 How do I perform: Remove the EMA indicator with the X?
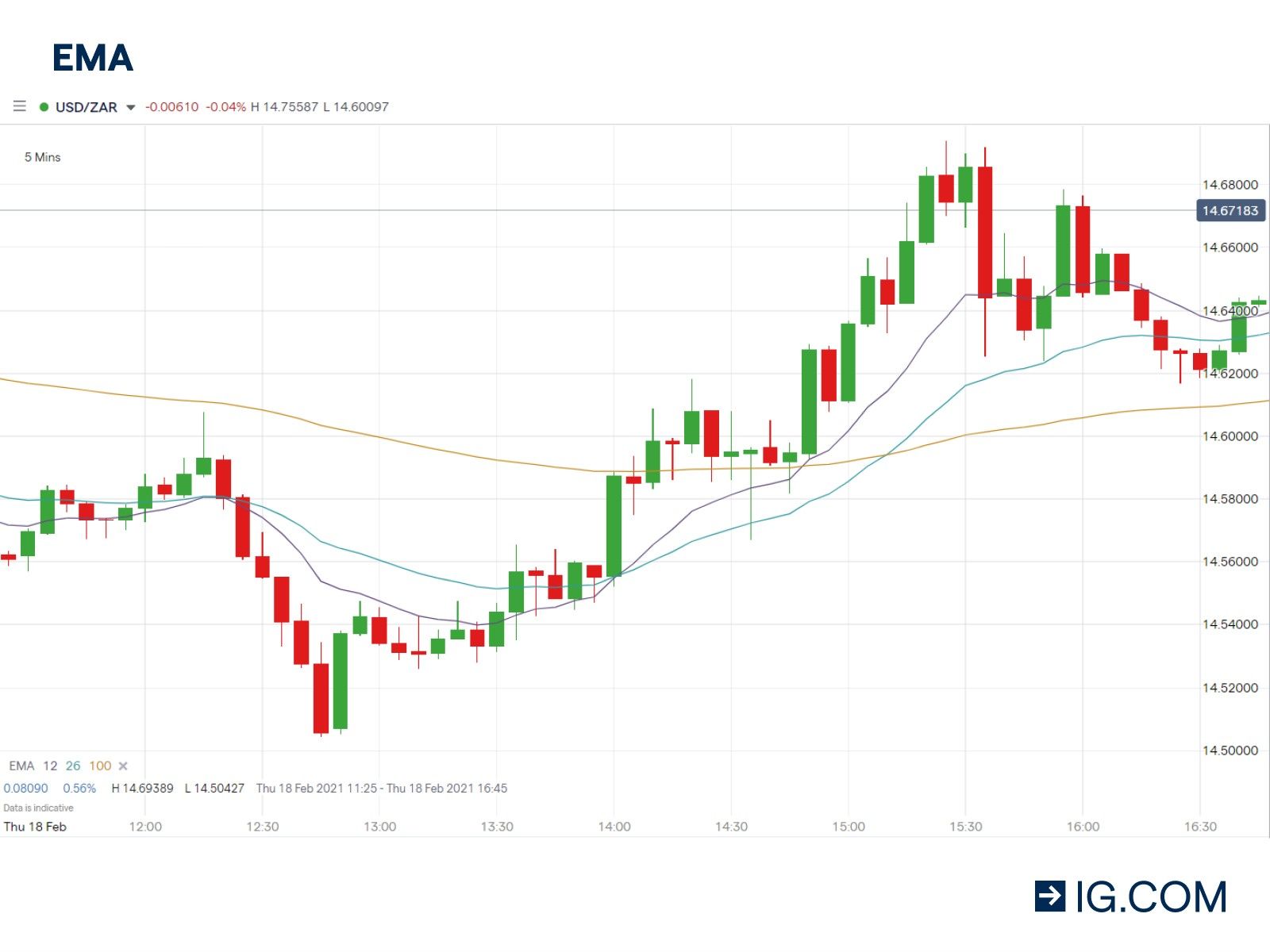tap(123, 766)
